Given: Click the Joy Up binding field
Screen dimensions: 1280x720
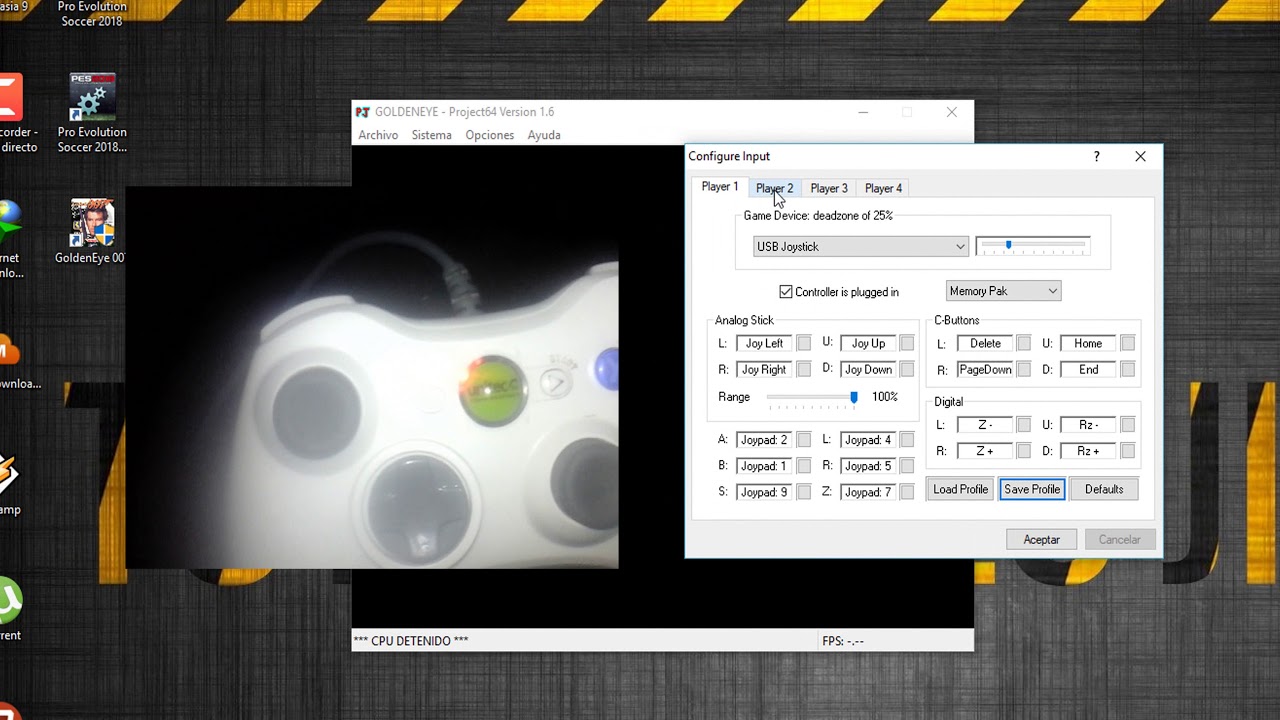Looking at the screenshot, I should coord(868,343).
